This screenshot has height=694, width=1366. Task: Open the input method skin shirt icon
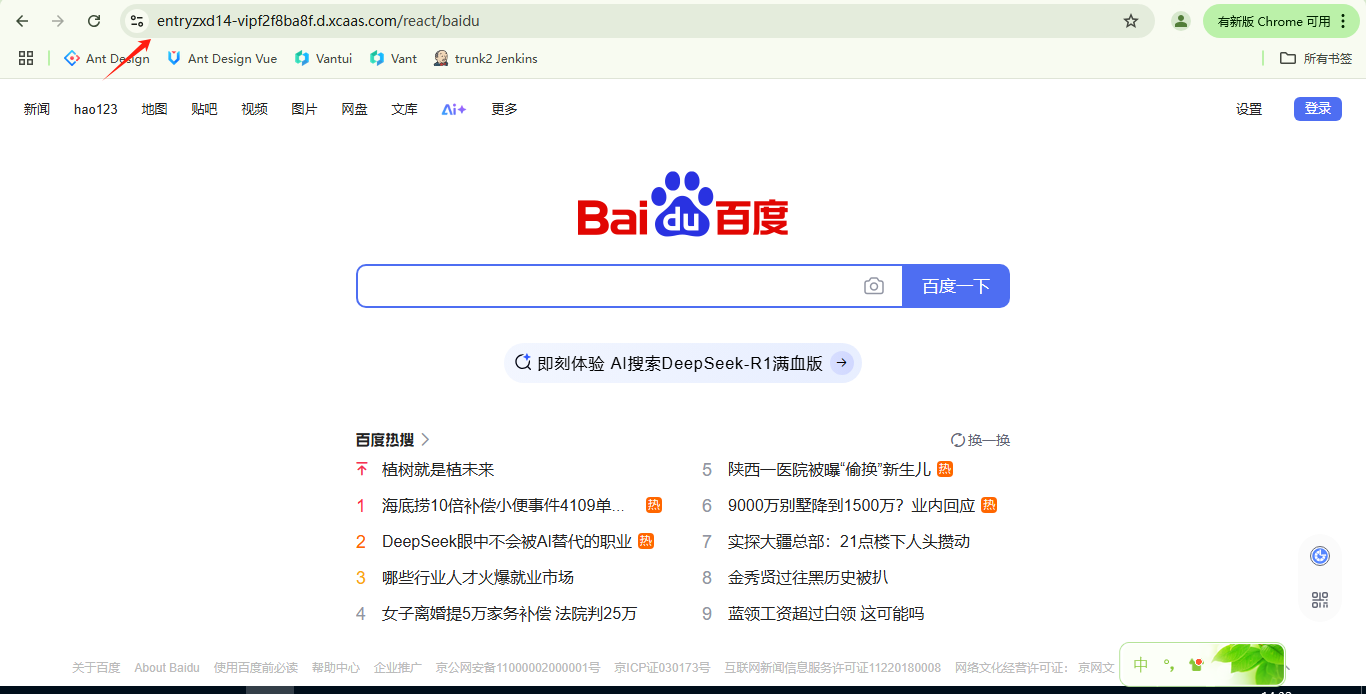(1196, 665)
